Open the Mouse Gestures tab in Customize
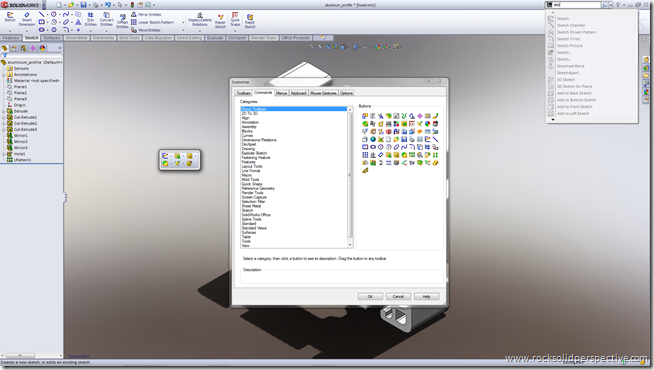This screenshot has width=654, height=370. coord(323,93)
